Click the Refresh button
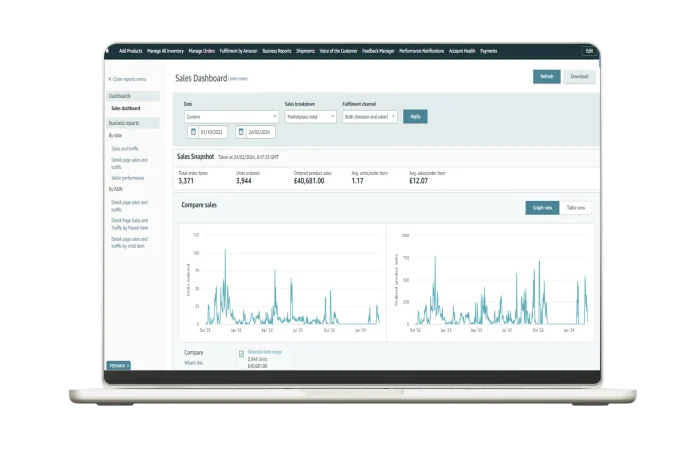Image resolution: width=700 pixels, height=450 pixels. pyautogui.click(x=546, y=76)
